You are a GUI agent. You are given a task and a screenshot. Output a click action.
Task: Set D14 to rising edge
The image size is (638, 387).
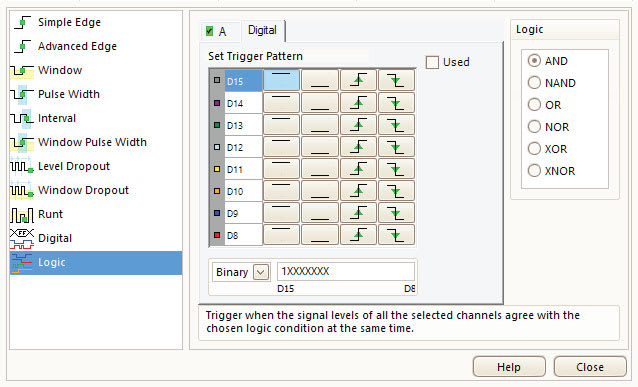(x=358, y=103)
